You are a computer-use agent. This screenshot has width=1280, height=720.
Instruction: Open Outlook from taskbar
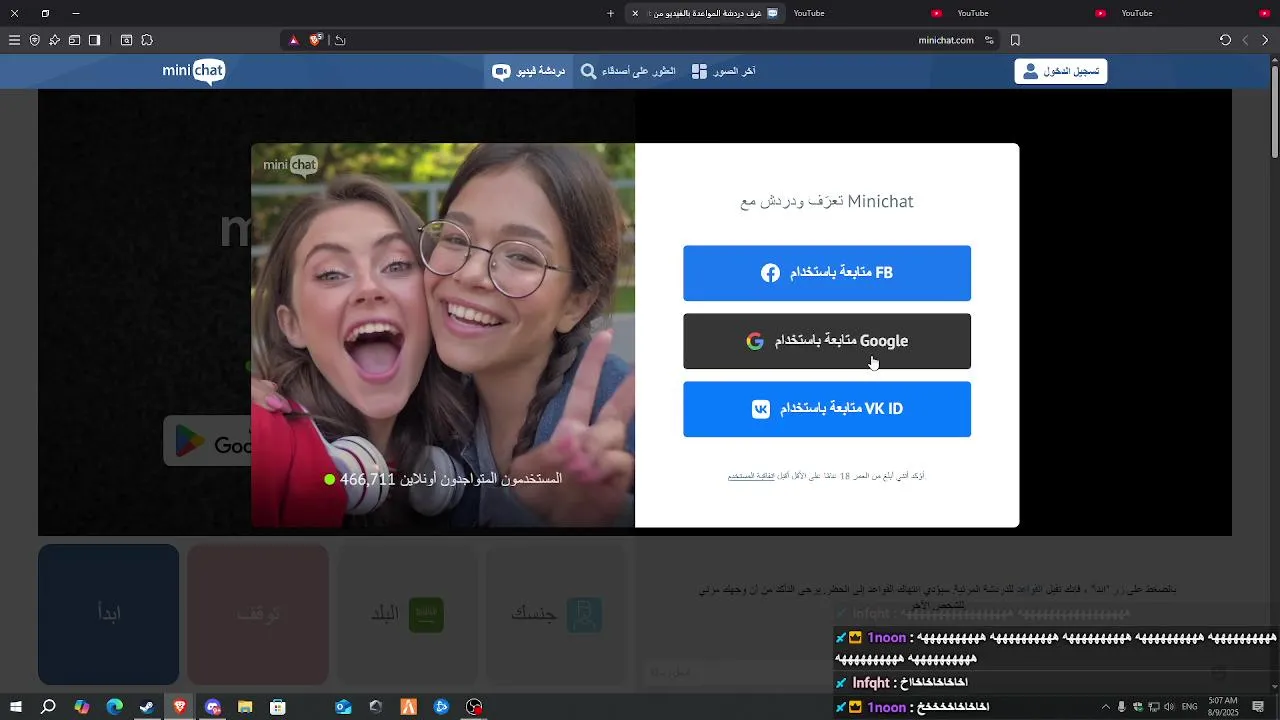coord(343,707)
